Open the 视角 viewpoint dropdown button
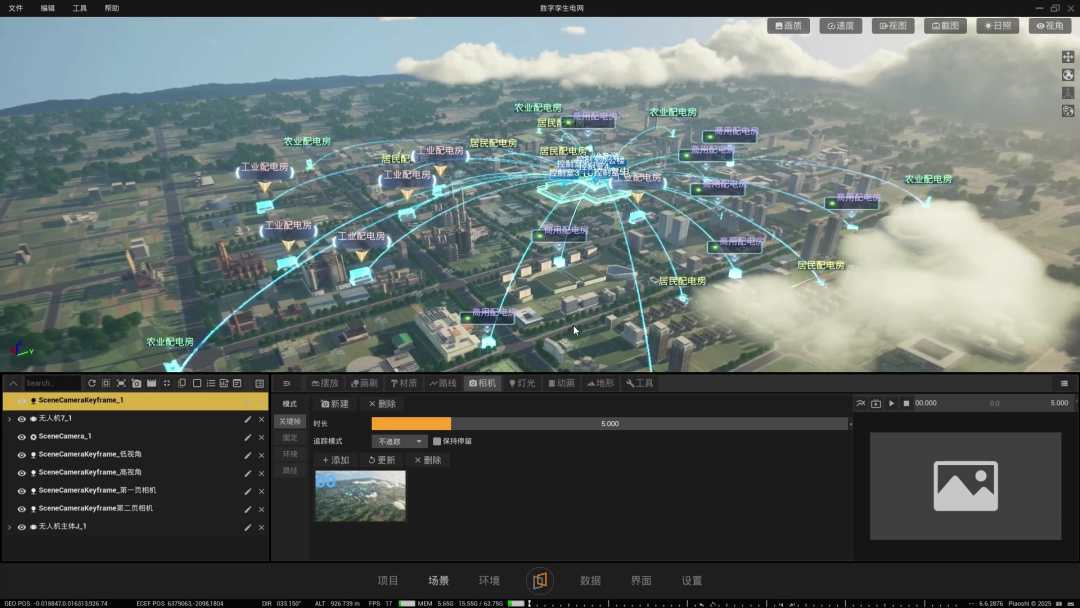The height and width of the screenshot is (608, 1080). (x=1050, y=25)
